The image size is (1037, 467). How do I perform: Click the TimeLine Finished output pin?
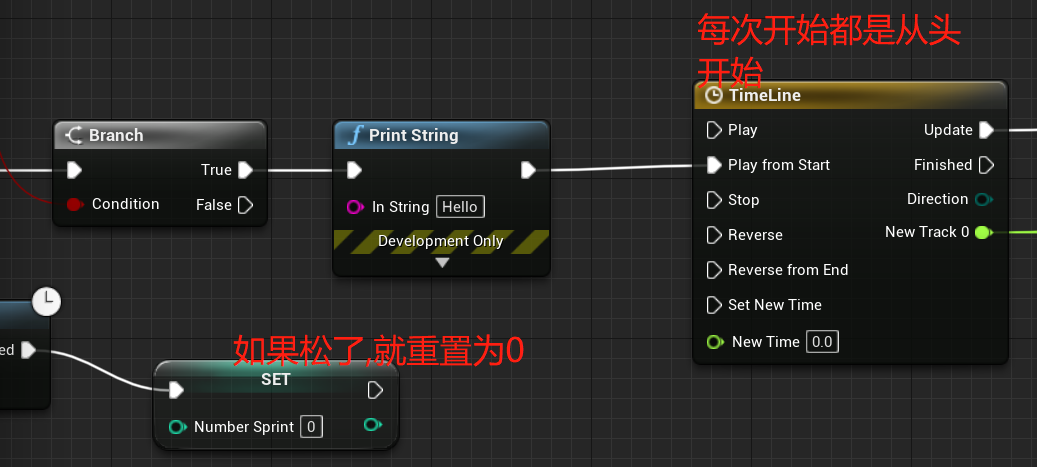pos(986,165)
